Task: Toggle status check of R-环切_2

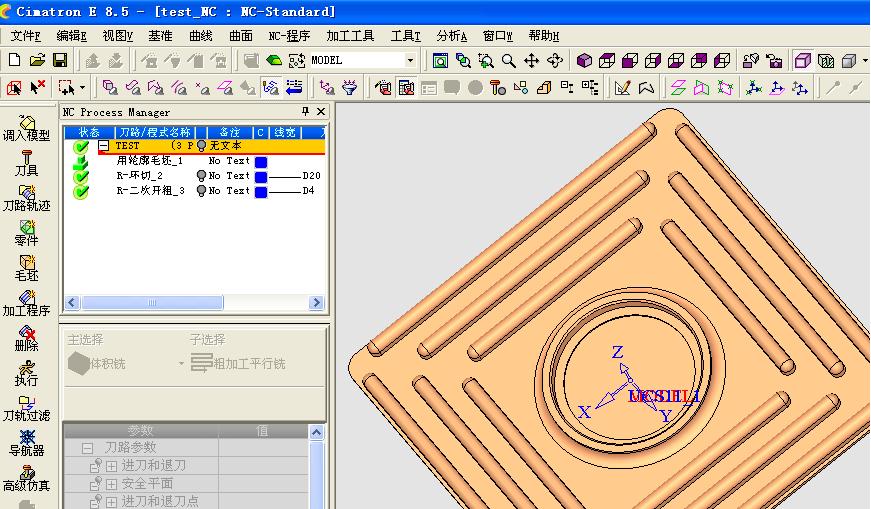Action: click(81, 176)
